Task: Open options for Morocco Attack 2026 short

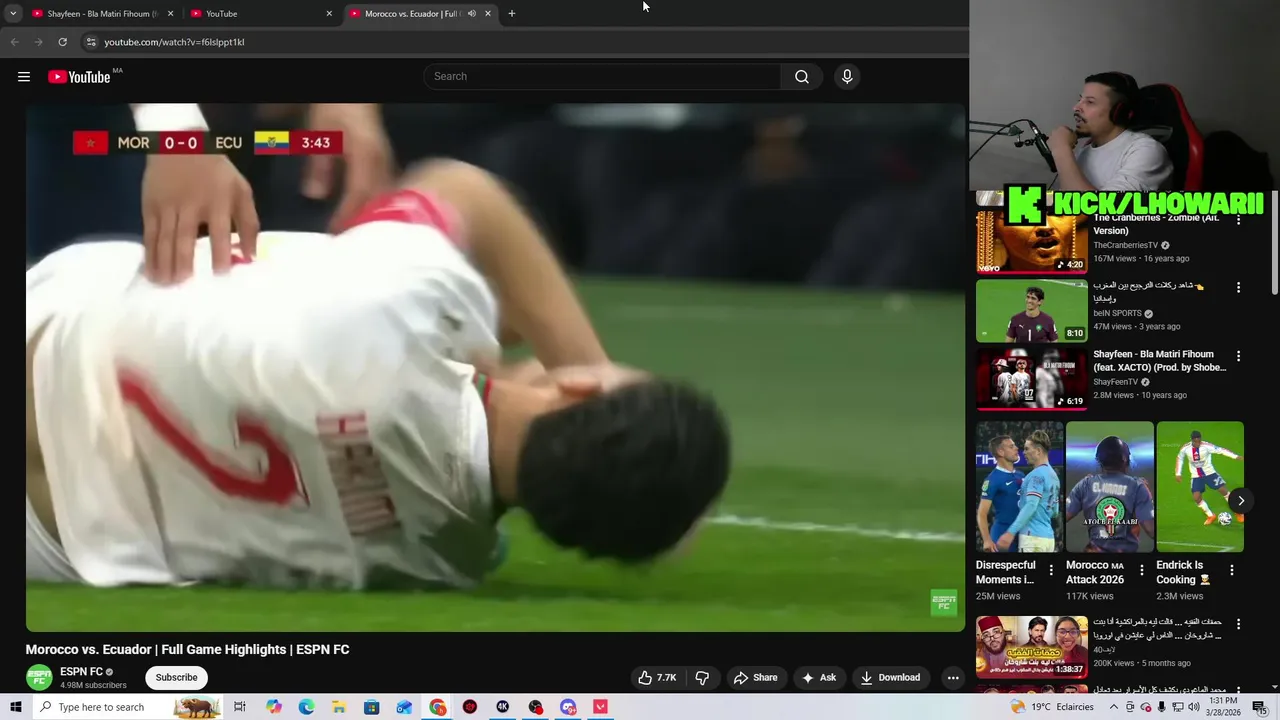Action: [1141, 570]
